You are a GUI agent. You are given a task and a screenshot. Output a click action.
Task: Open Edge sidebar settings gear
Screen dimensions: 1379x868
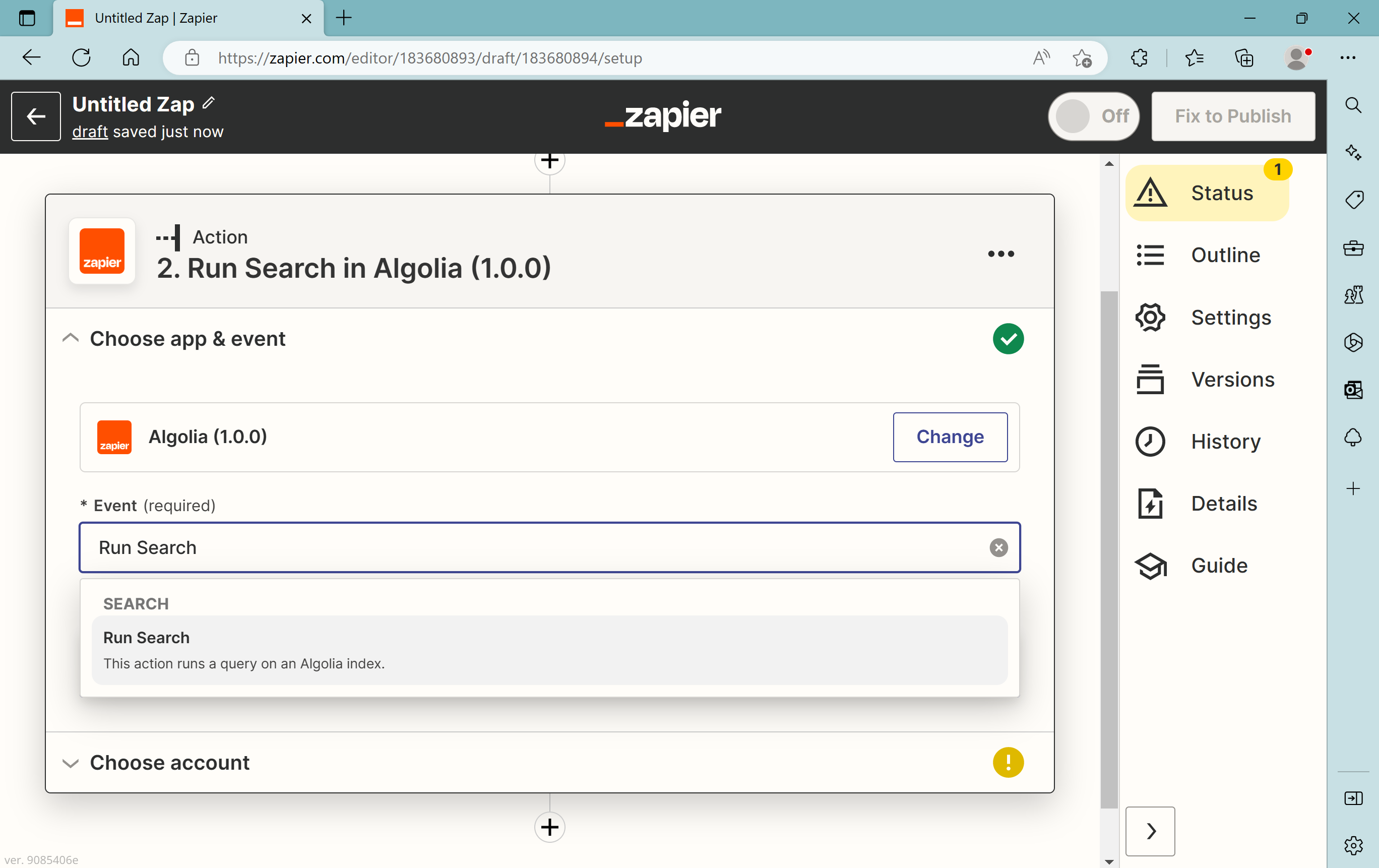[1353, 845]
